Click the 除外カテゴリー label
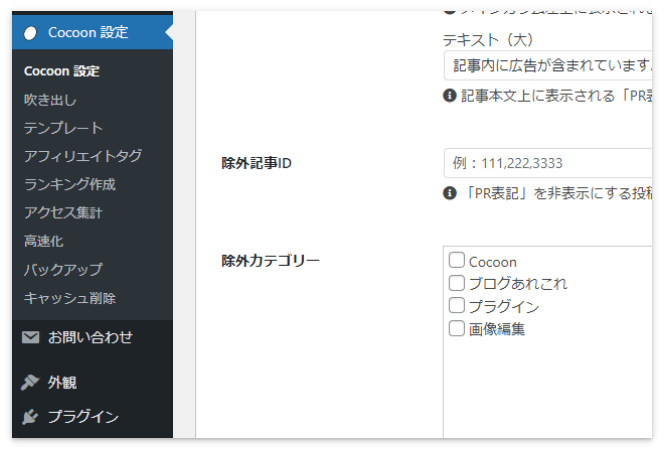664x451 pixels. click(x=270, y=261)
